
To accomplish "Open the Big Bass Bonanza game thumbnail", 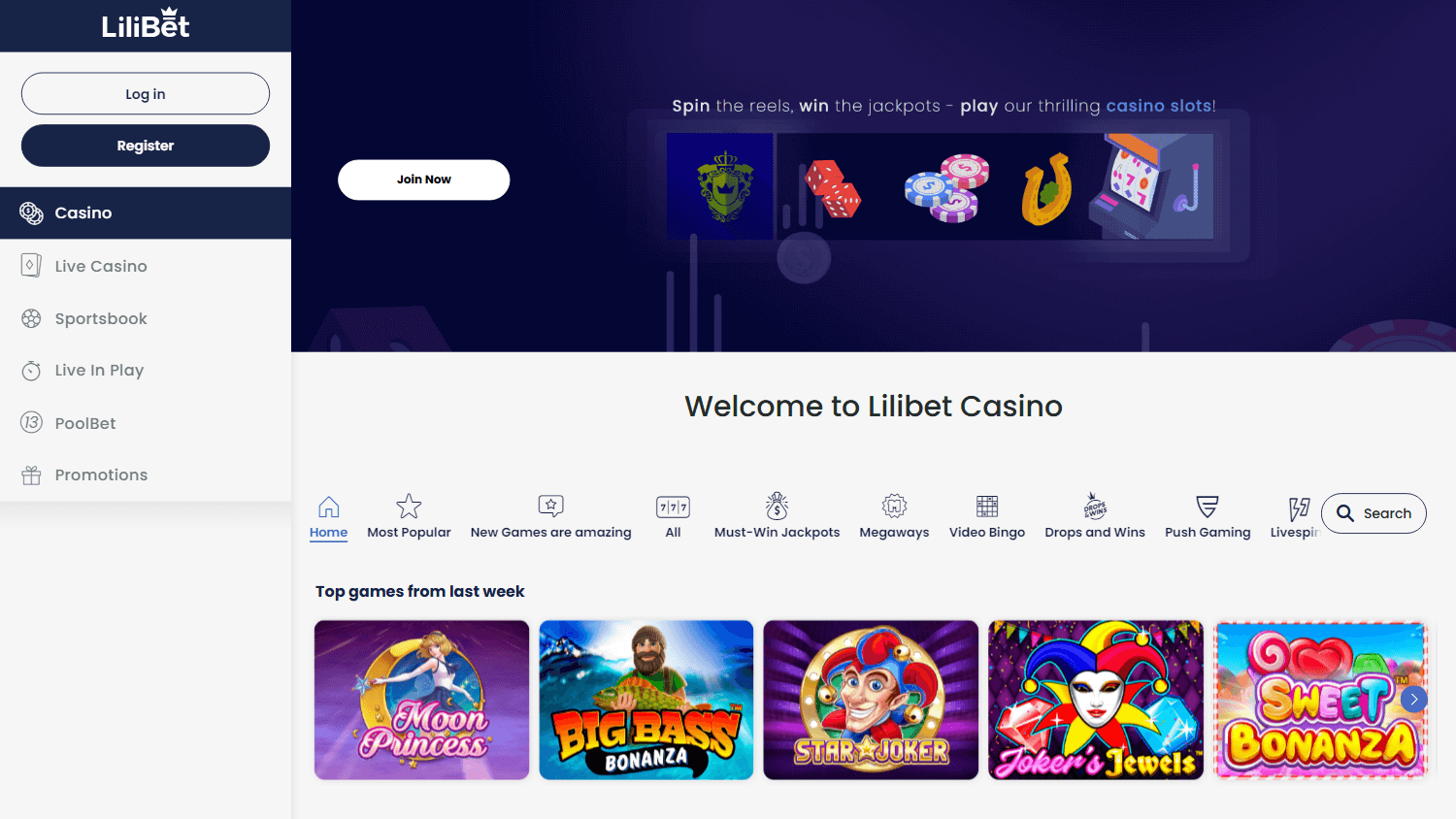I will tap(646, 700).
